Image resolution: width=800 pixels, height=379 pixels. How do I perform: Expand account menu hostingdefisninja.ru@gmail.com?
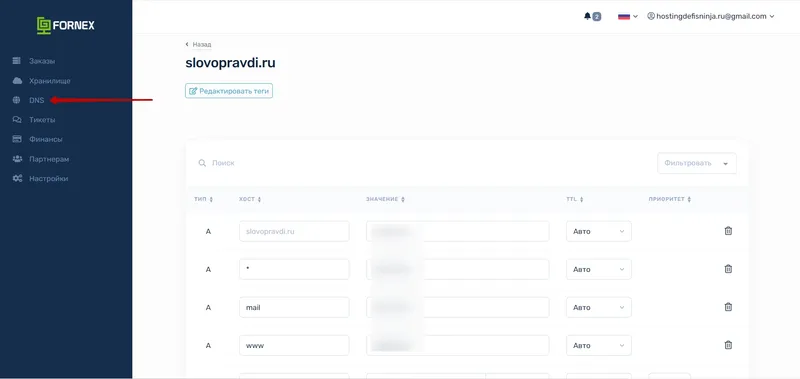711,16
